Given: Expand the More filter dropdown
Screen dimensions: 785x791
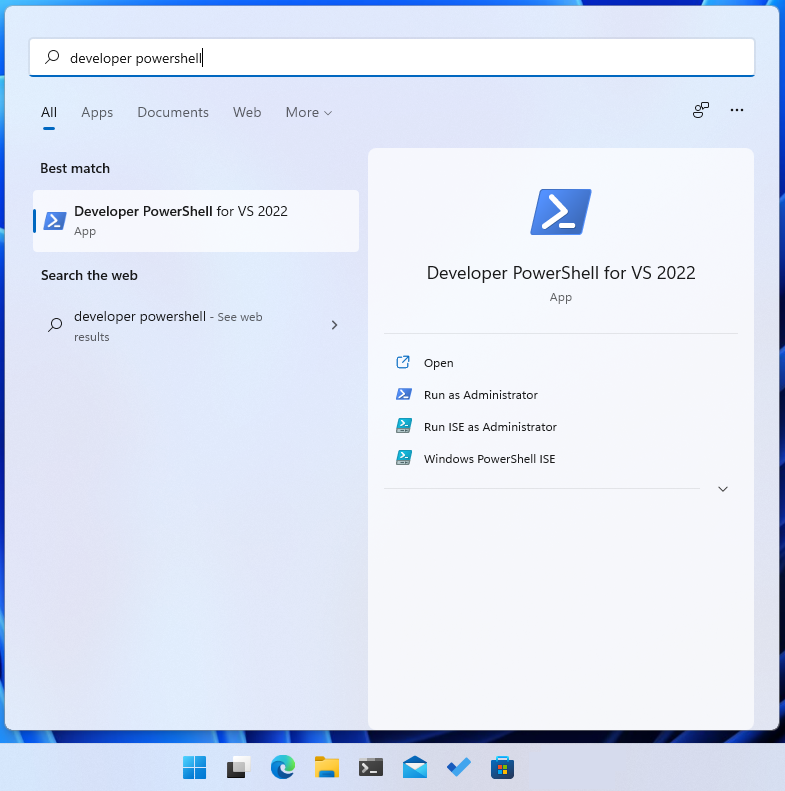Looking at the screenshot, I should [x=308, y=113].
